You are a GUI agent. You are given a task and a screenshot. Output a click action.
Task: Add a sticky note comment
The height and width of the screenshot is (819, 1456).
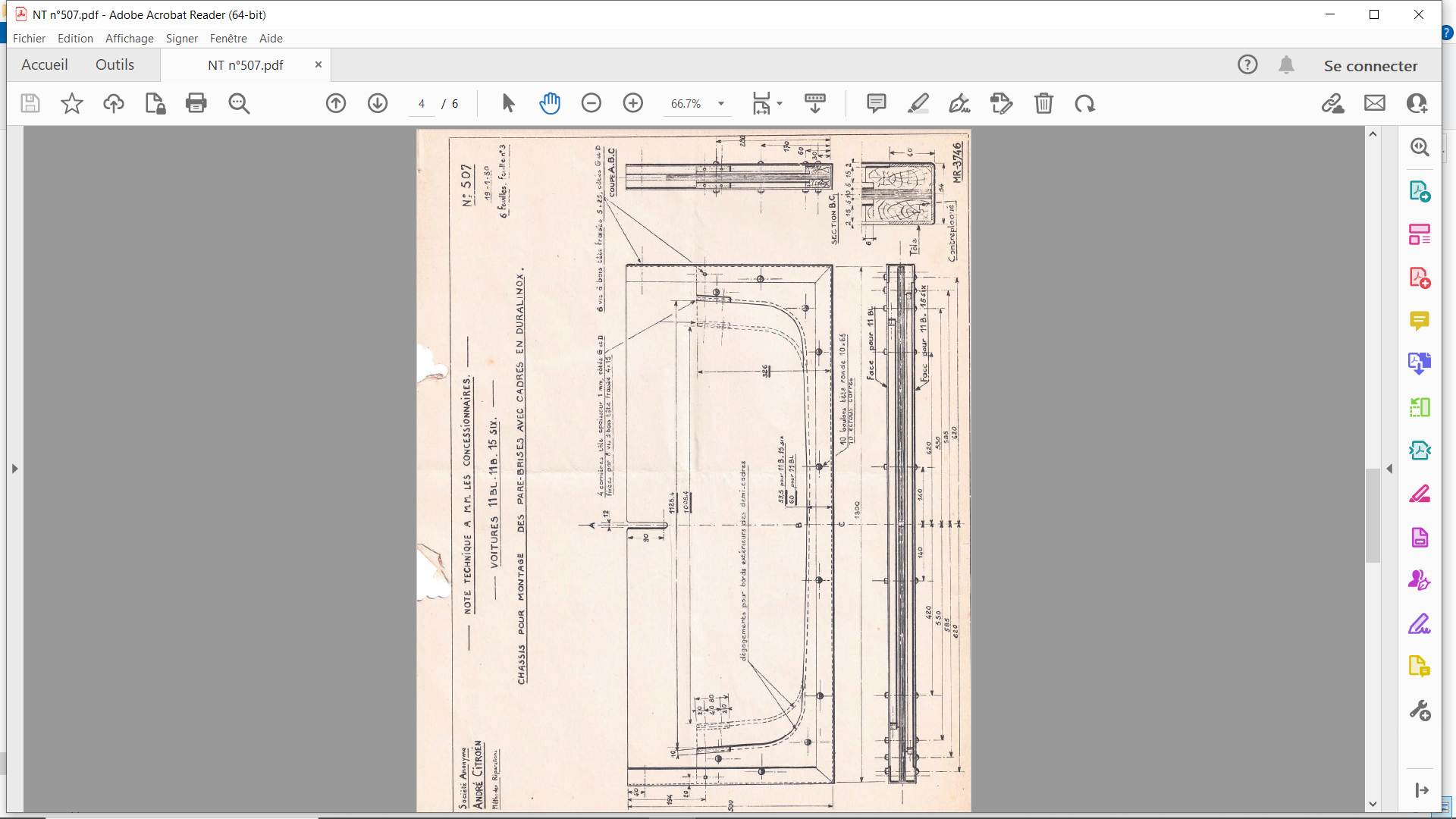(x=877, y=103)
